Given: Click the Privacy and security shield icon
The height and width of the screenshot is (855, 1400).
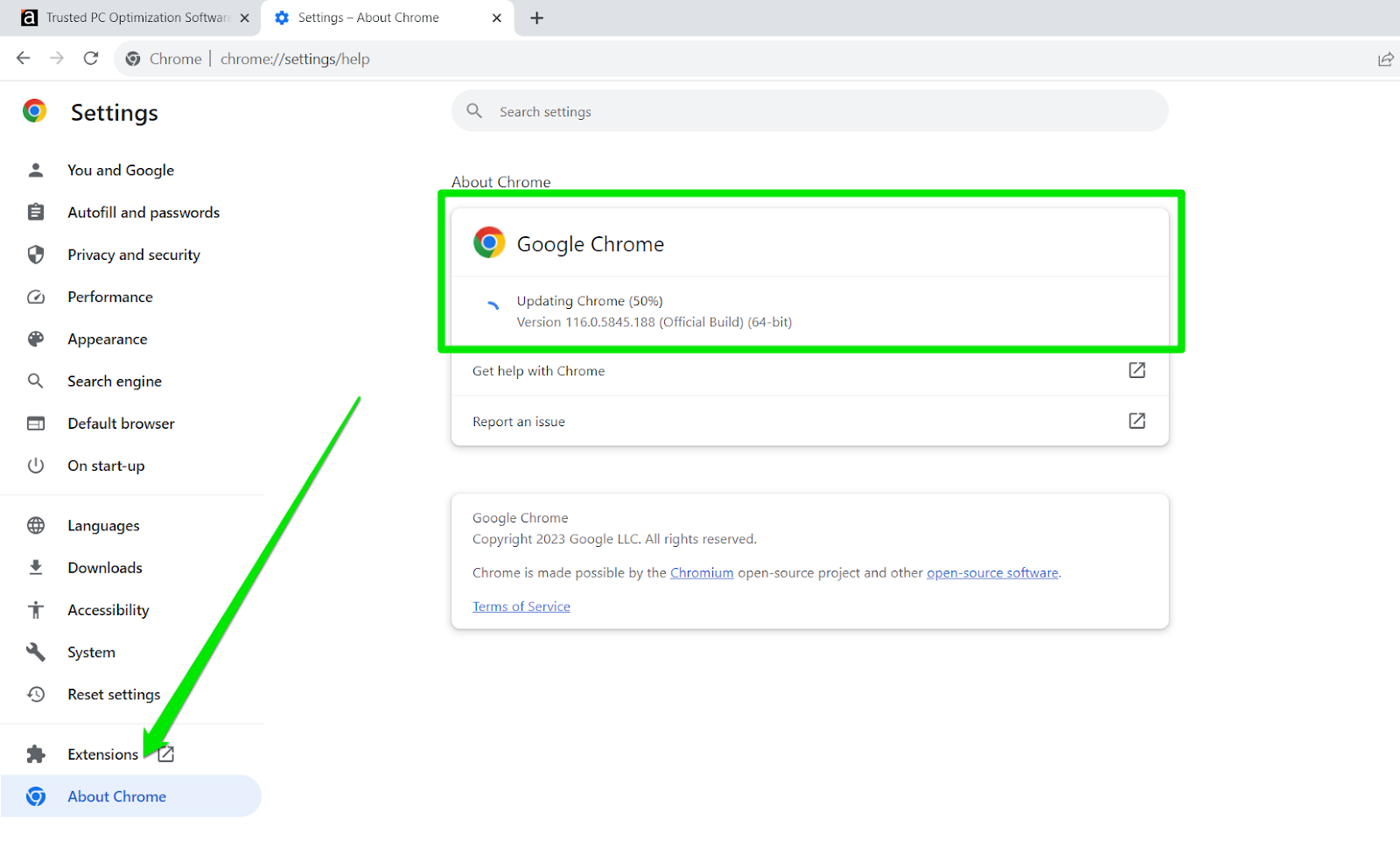Looking at the screenshot, I should coord(36,255).
